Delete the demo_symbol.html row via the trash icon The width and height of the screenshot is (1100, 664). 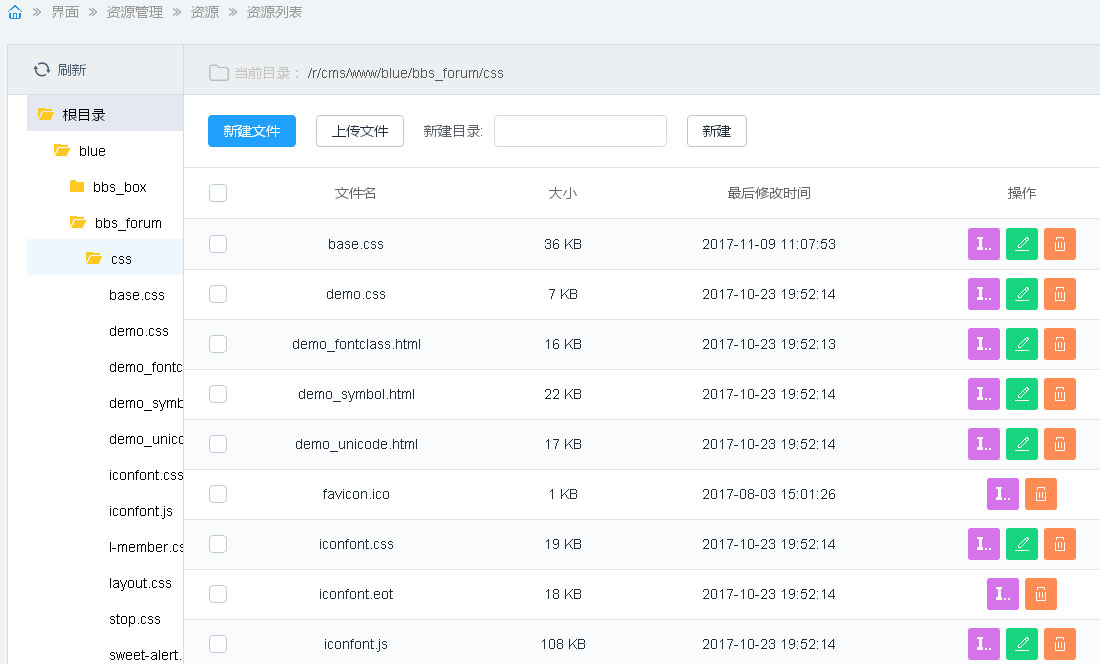pos(1059,394)
